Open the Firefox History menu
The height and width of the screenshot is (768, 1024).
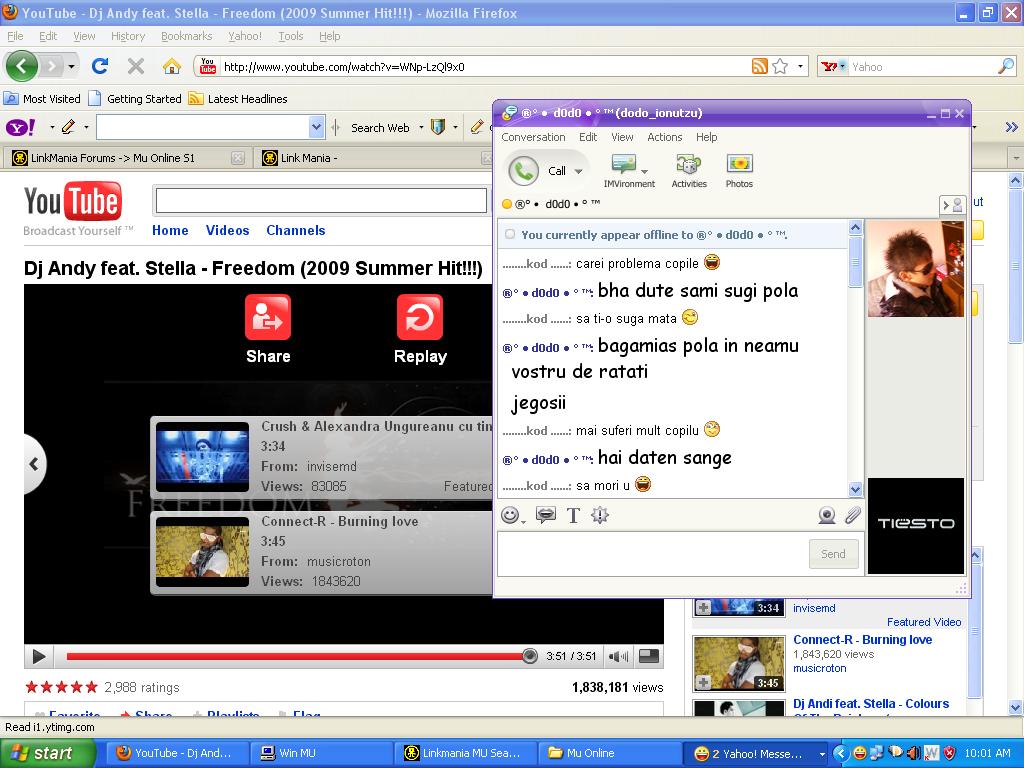point(128,36)
